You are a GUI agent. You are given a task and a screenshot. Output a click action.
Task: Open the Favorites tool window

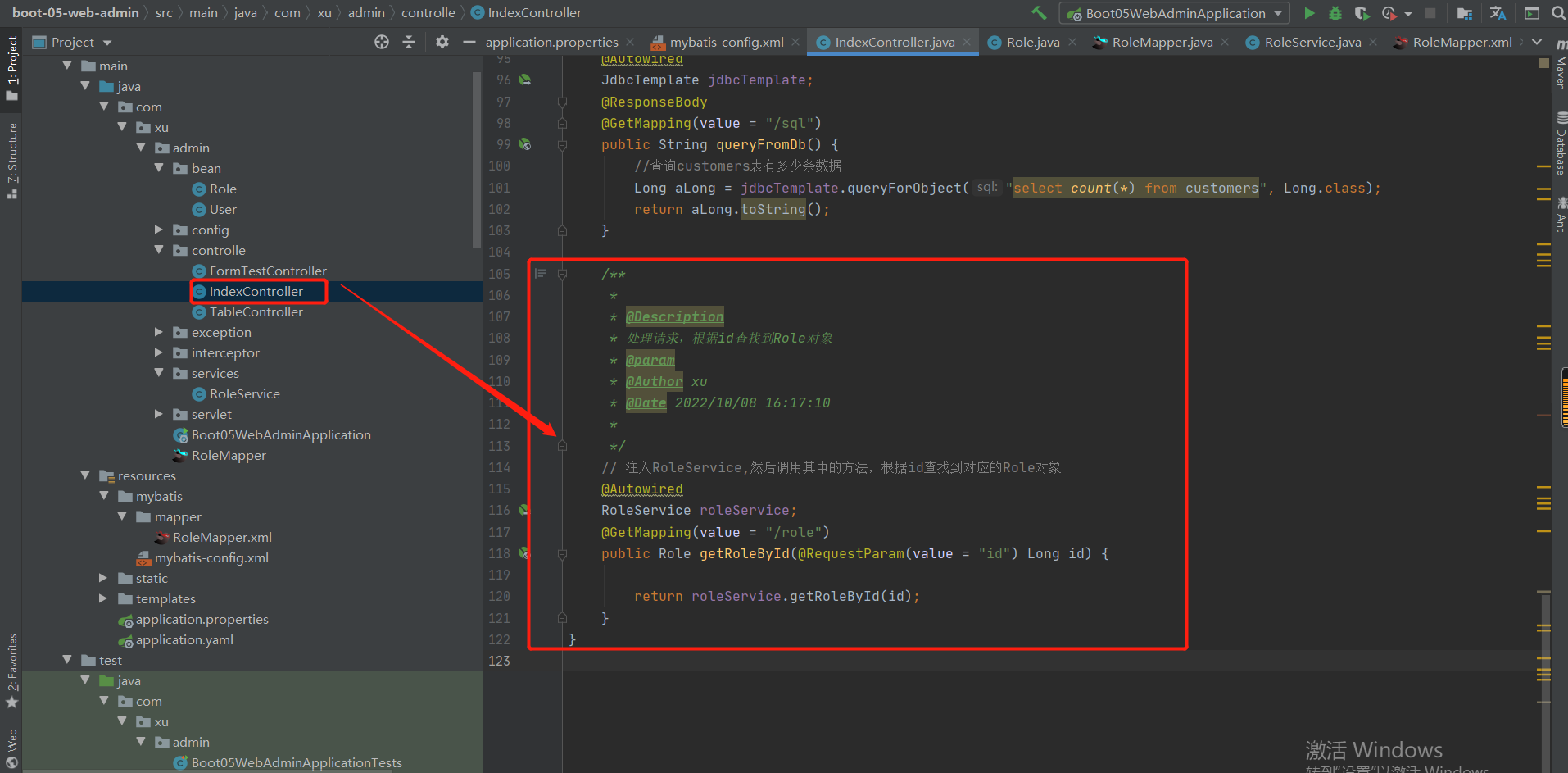(x=12, y=671)
